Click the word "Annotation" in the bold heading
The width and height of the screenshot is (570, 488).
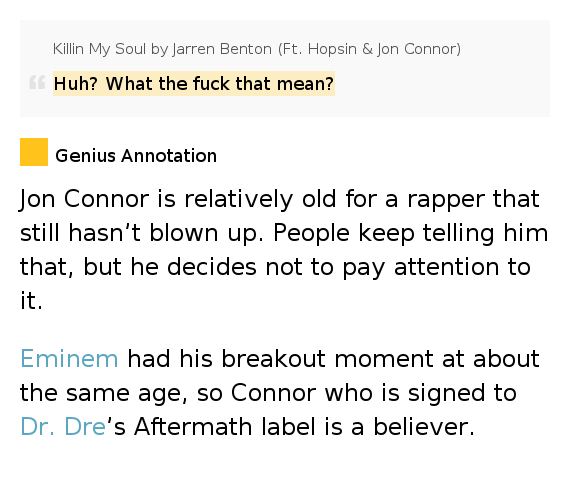(x=169, y=156)
